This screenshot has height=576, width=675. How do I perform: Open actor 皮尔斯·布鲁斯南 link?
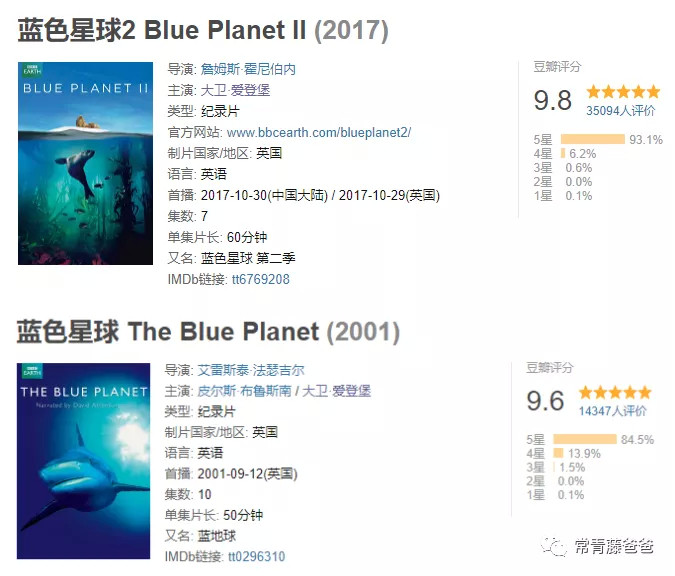tap(245, 390)
